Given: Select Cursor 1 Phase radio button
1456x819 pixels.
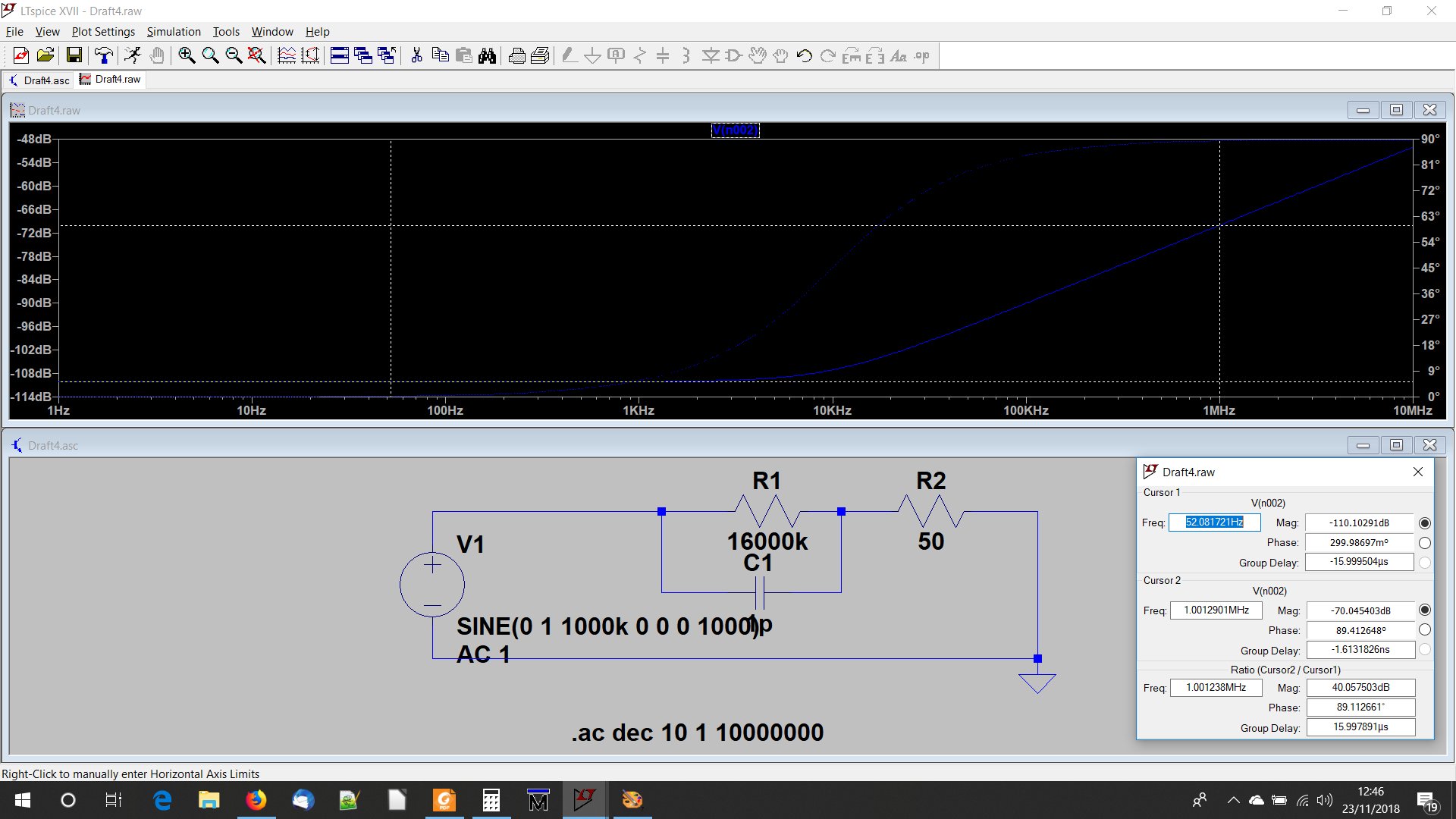Looking at the screenshot, I should point(1424,543).
